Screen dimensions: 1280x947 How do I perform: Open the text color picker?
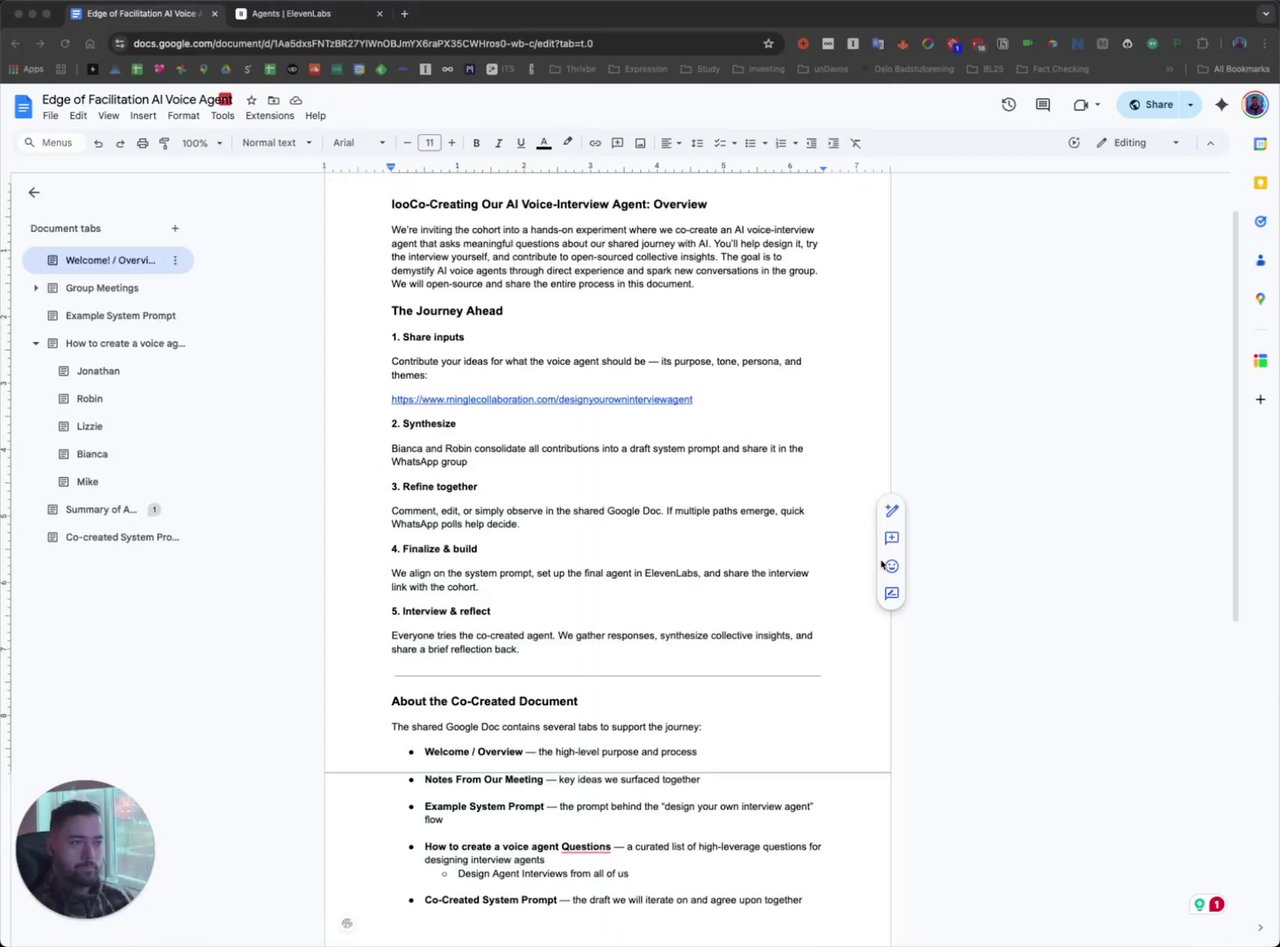[544, 143]
